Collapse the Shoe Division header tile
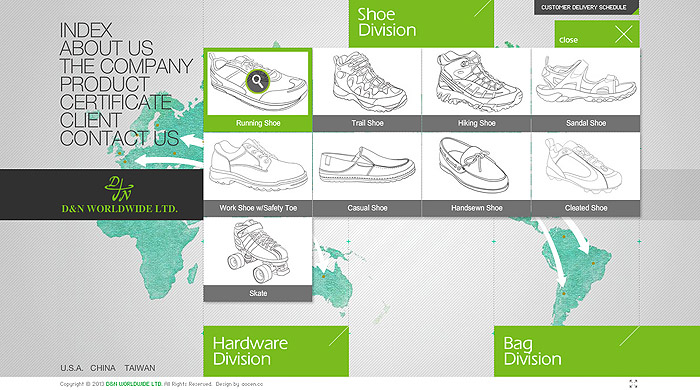Image resolution: width=700 pixels, height=390 pixels. [421, 23]
